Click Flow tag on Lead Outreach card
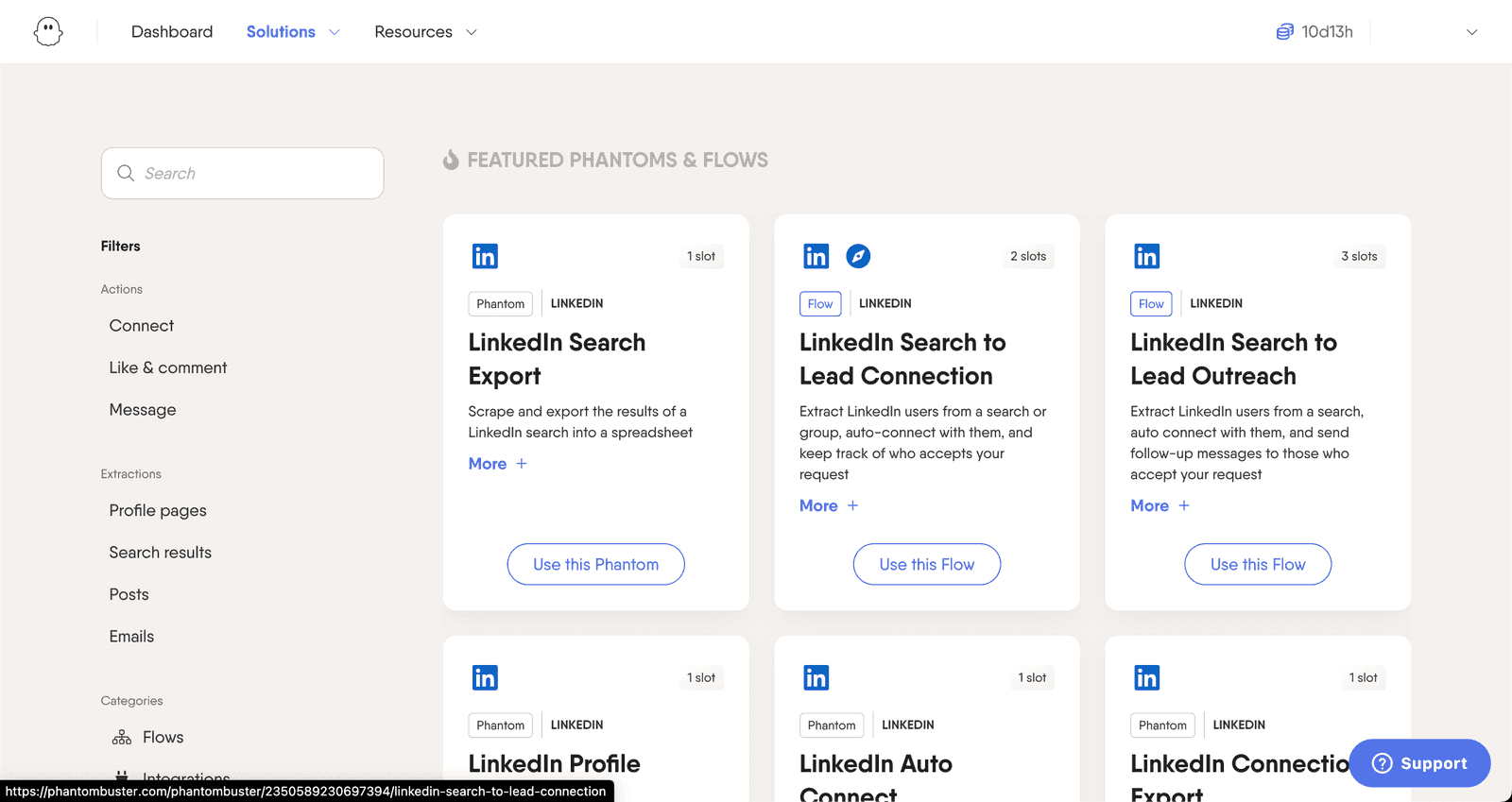This screenshot has width=1512, height=802. pyautogui.click(x=1151, y=303)
